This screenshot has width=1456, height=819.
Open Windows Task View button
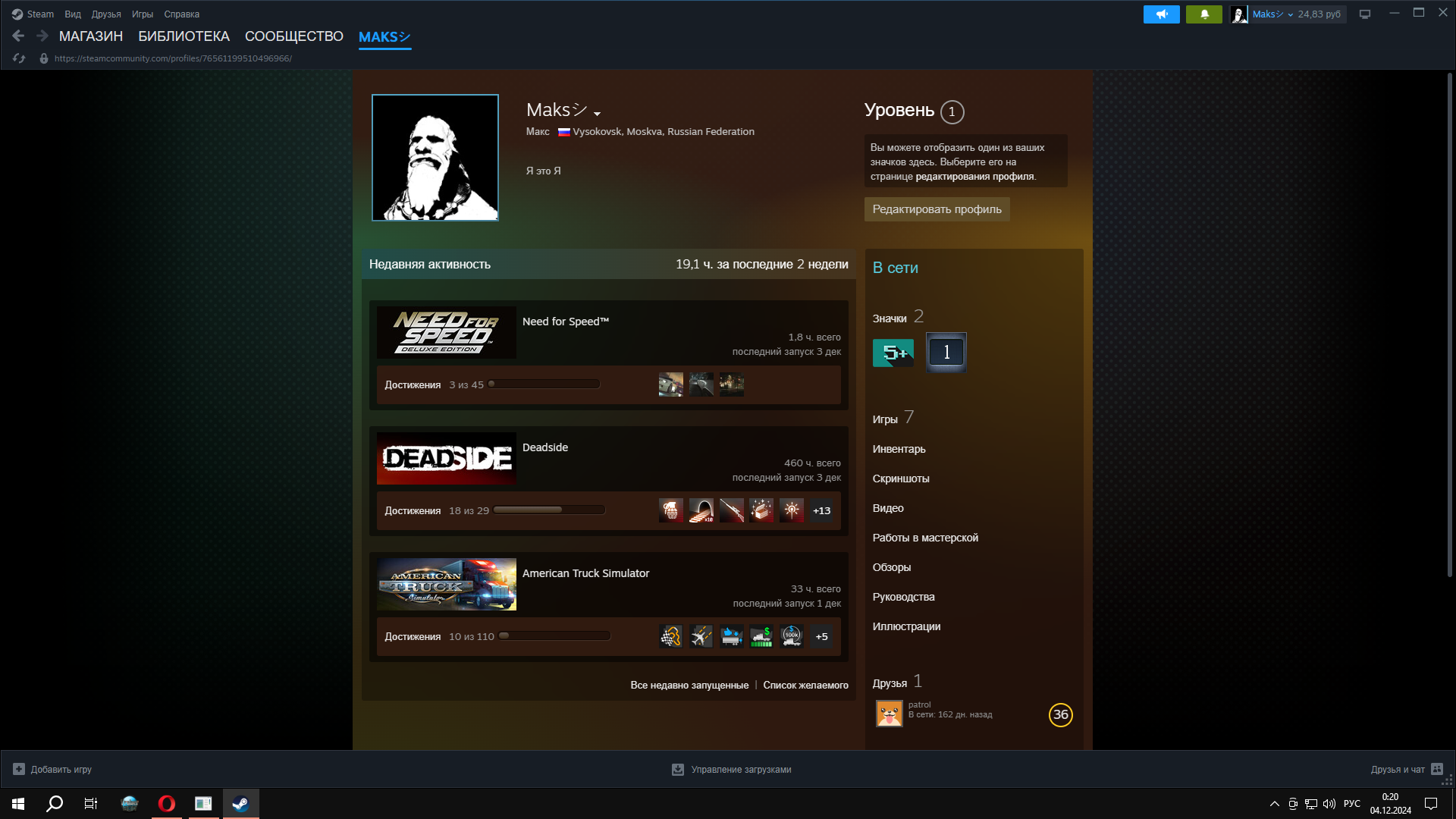click(91, 804)
